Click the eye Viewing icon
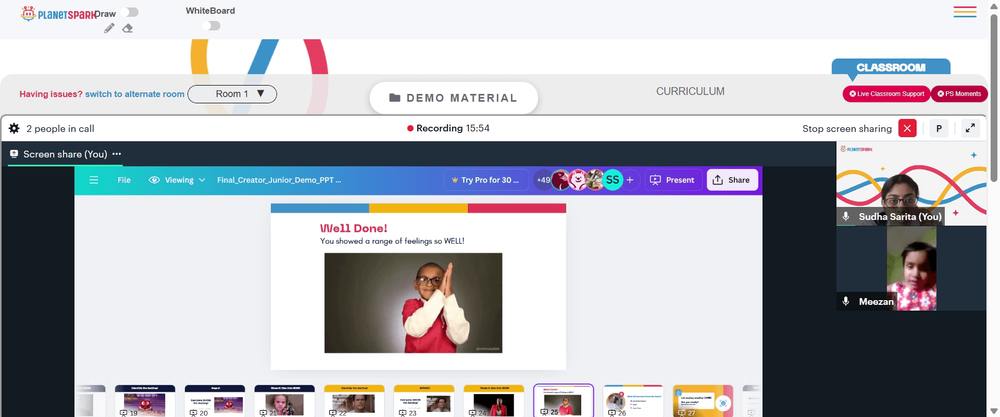This screenshot has height=417, width=1000. pyautogui.click(x=154, y=180)
